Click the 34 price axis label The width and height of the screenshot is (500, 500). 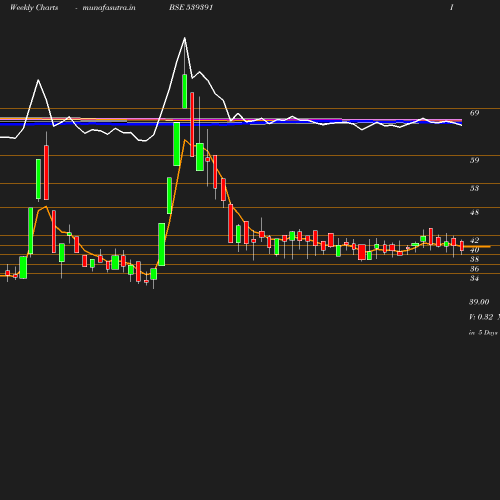tap(474, 278)
